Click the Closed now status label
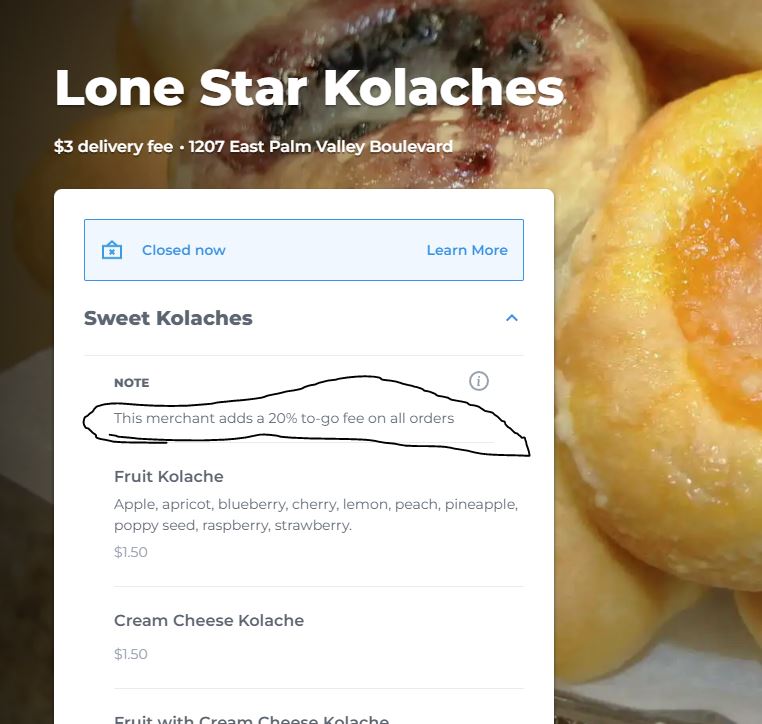The height and width of the screenshot is (724, 762). tap(184, 250)
